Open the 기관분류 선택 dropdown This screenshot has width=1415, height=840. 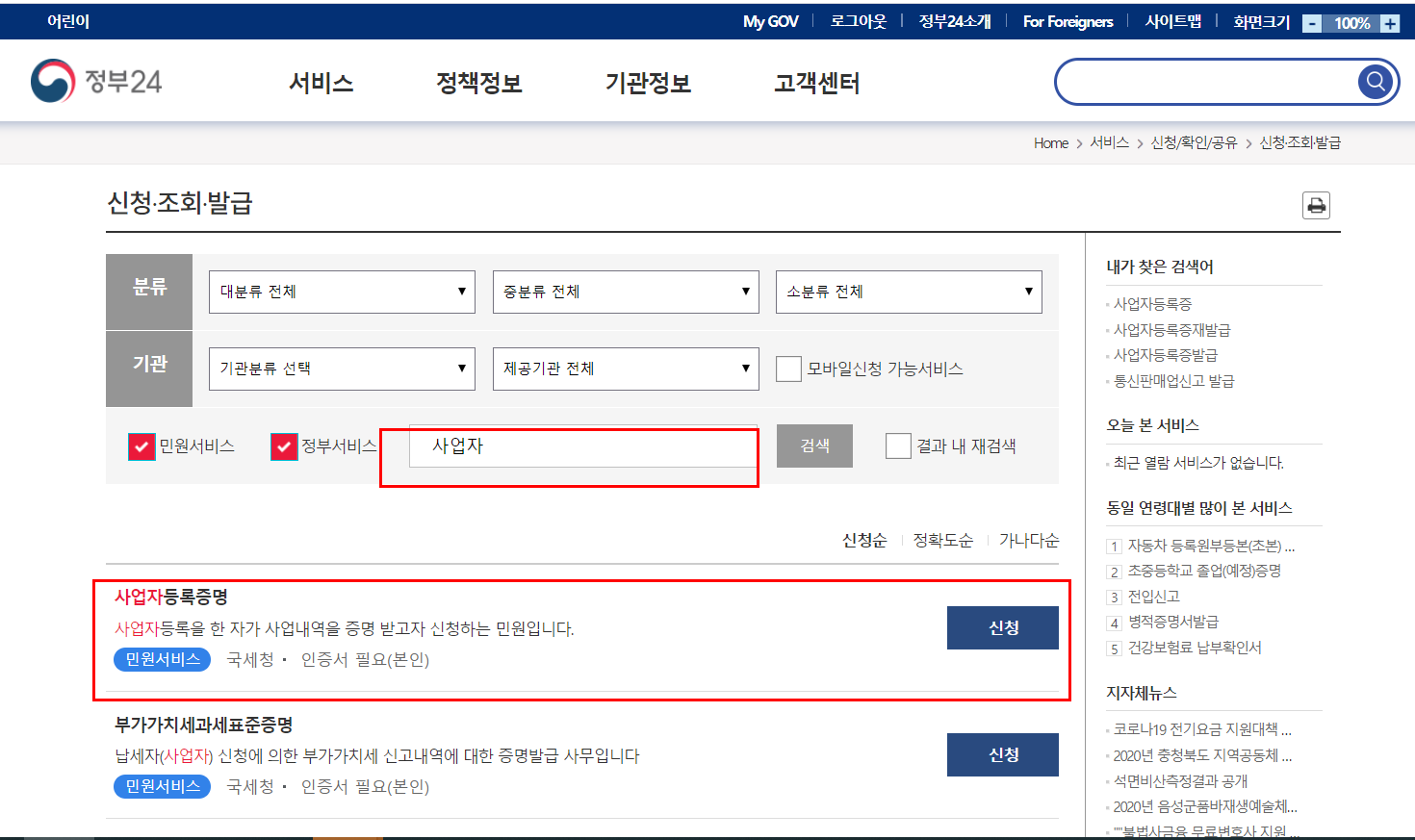(x=342, y=369)
